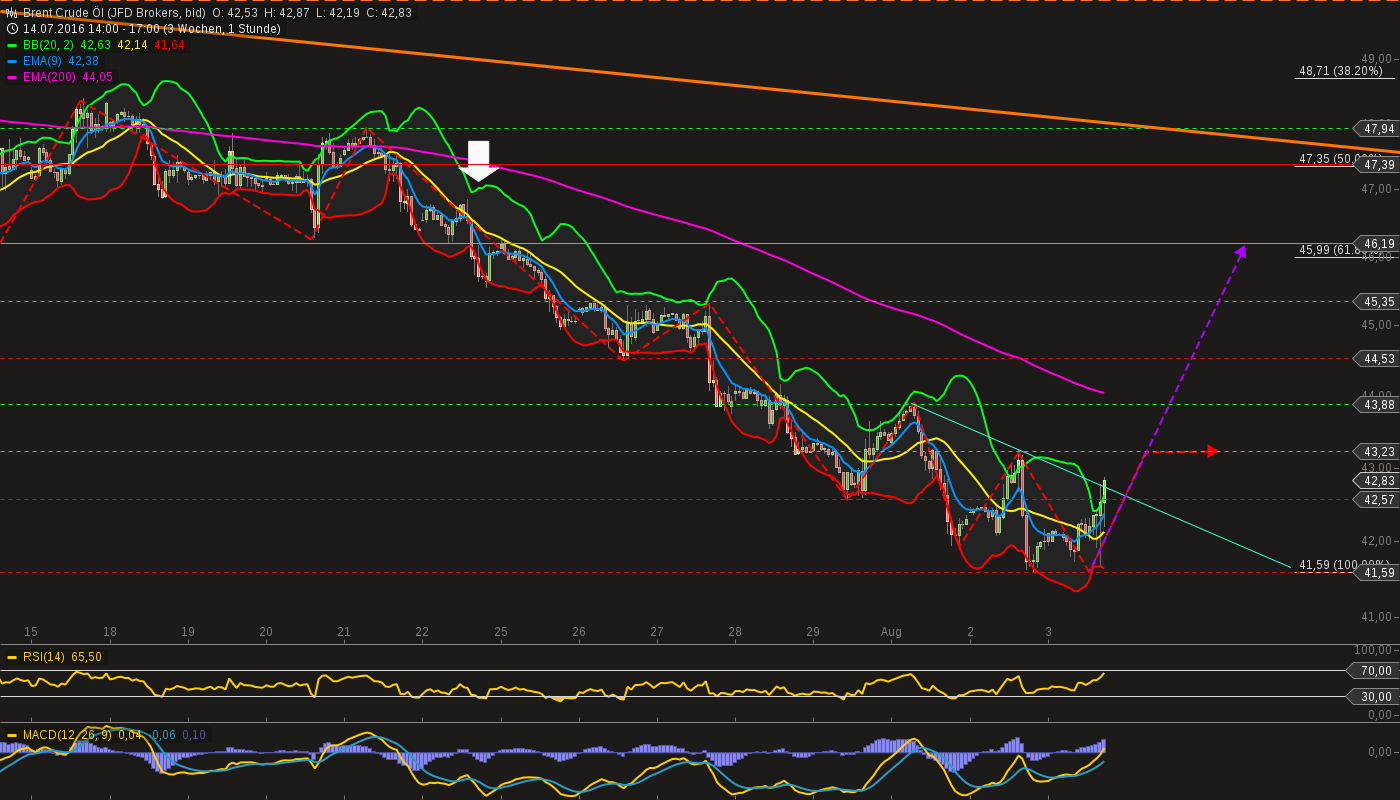Click date 28 on the time axis
This screenshot has height=800, width=1400.
pos(735,632)
